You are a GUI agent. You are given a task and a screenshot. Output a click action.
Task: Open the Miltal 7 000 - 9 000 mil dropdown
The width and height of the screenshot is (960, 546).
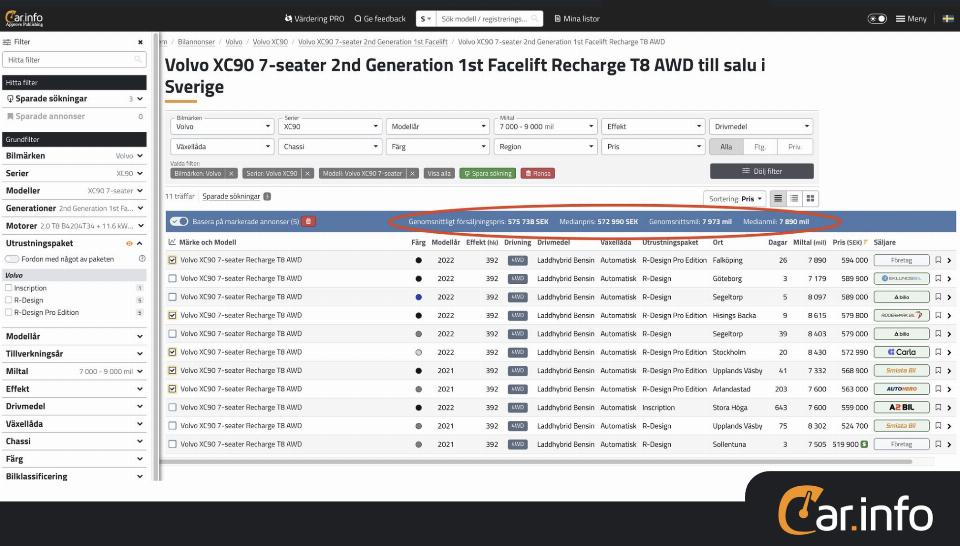[546, 126]
